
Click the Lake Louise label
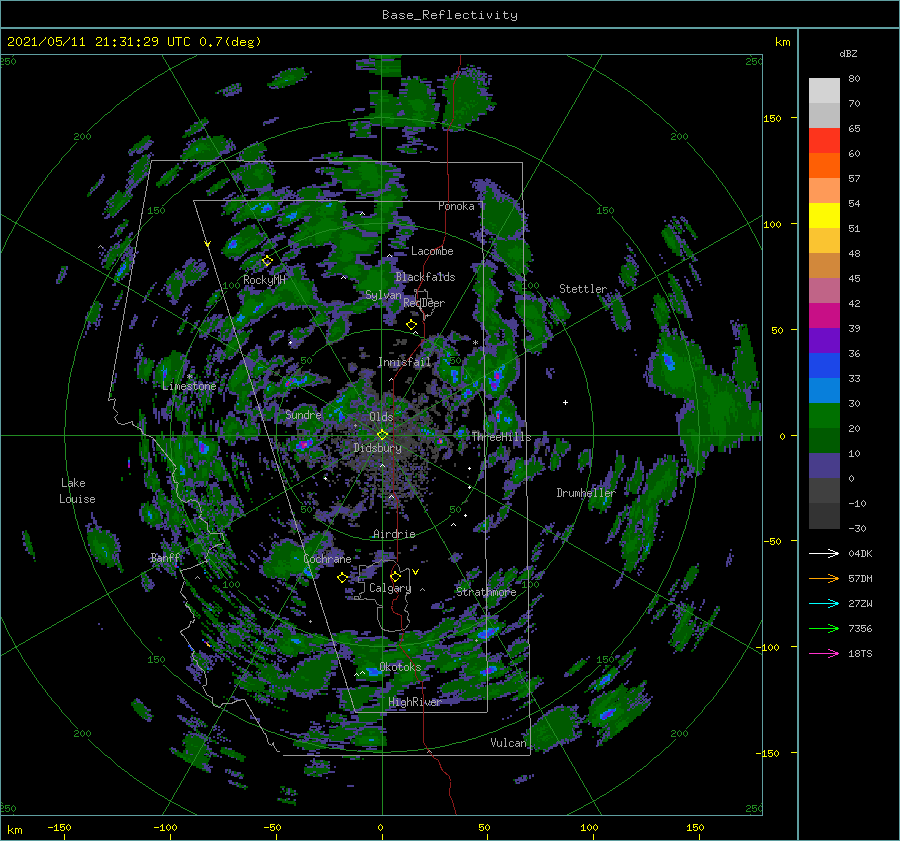tap(77, 491)
